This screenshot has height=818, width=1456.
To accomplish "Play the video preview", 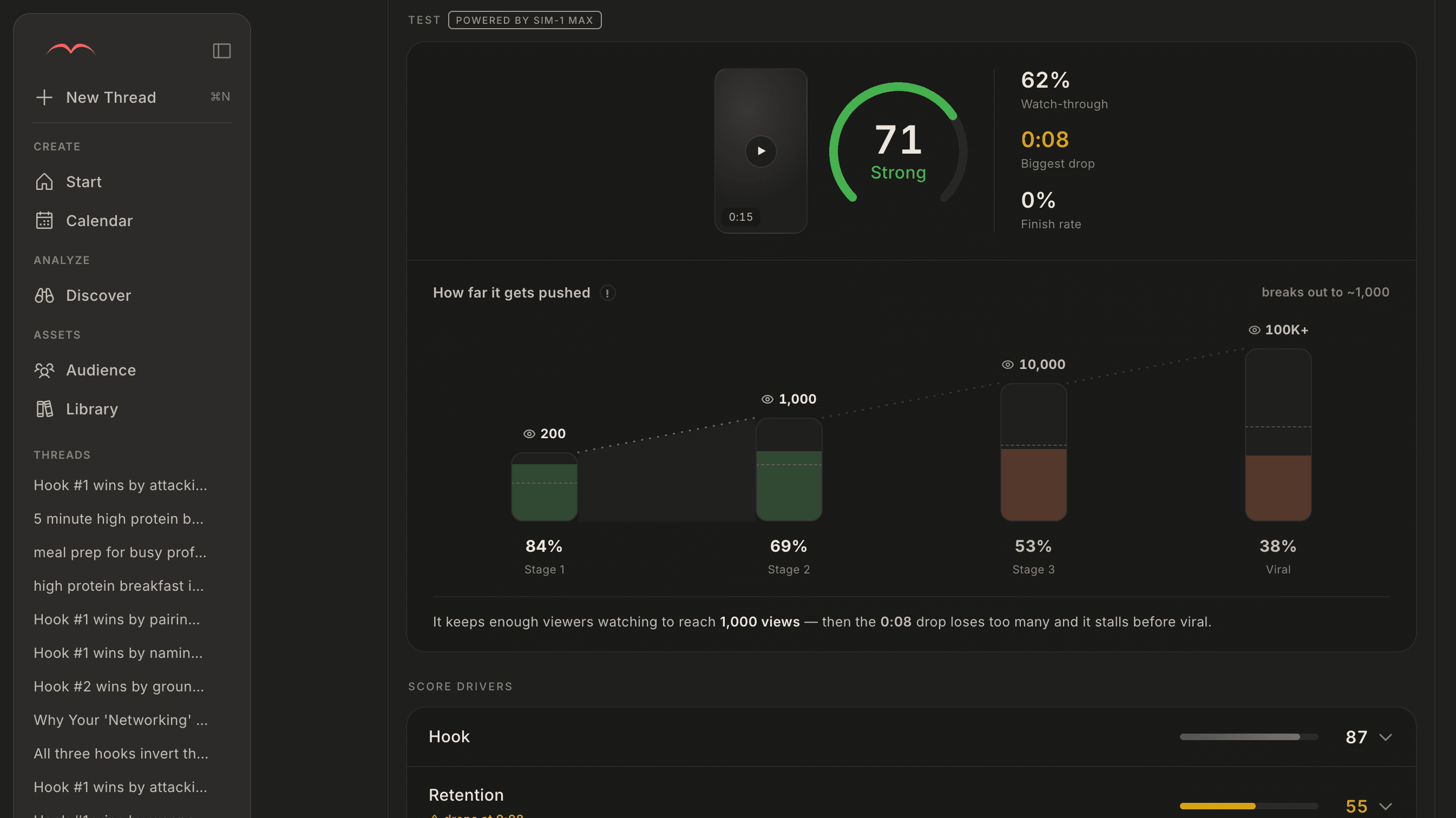I will 761,151.
